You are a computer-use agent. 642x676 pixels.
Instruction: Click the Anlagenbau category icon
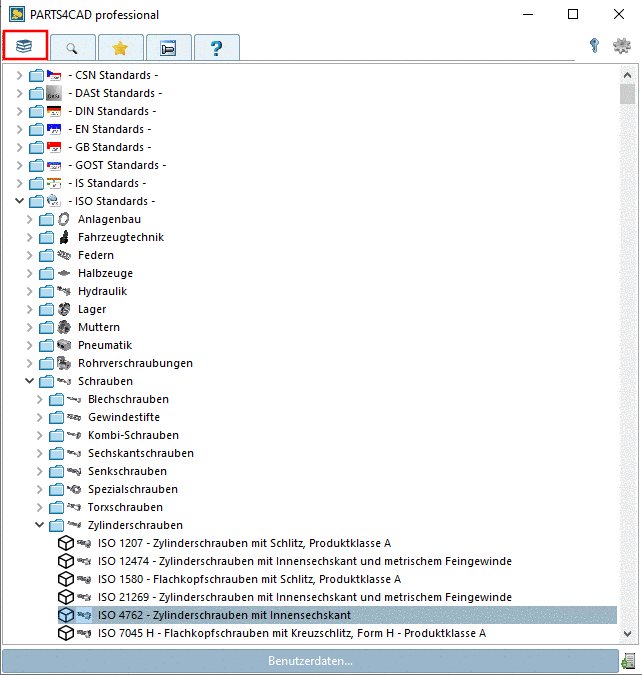click(x=64, y=219)
